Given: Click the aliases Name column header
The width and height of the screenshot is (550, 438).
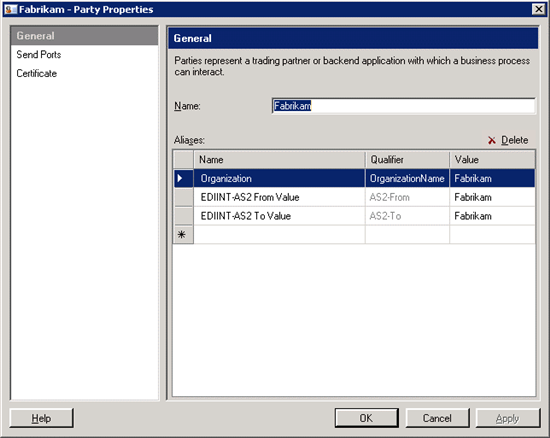Looking at the screenshot, I should [x=279, y=160].
